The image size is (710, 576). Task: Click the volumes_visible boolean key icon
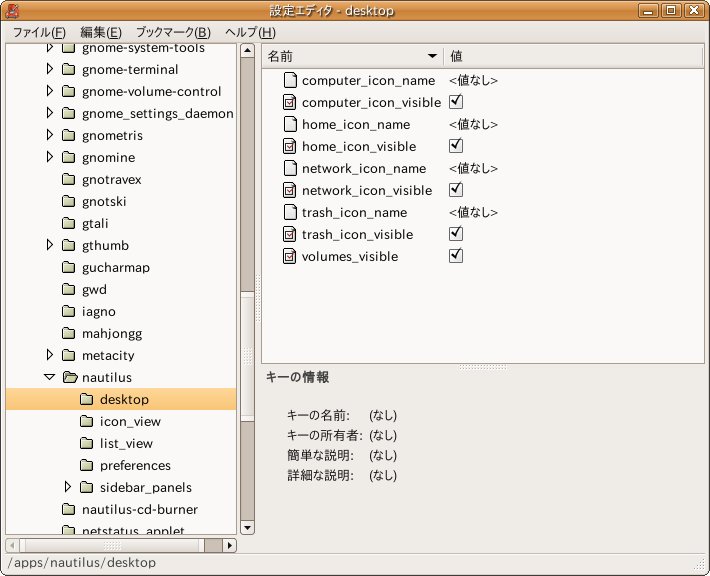tap(289, 256)
